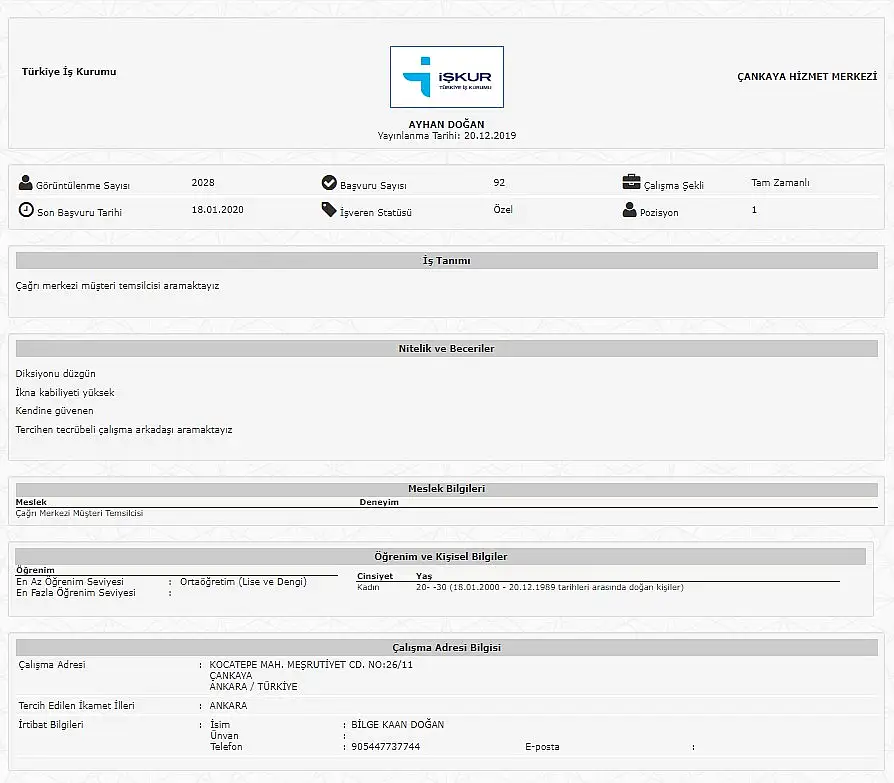Click the Çalışma Adresi Bilgisi section header
The height and width of the screenshot is (783, 894).
coord(446,648)
